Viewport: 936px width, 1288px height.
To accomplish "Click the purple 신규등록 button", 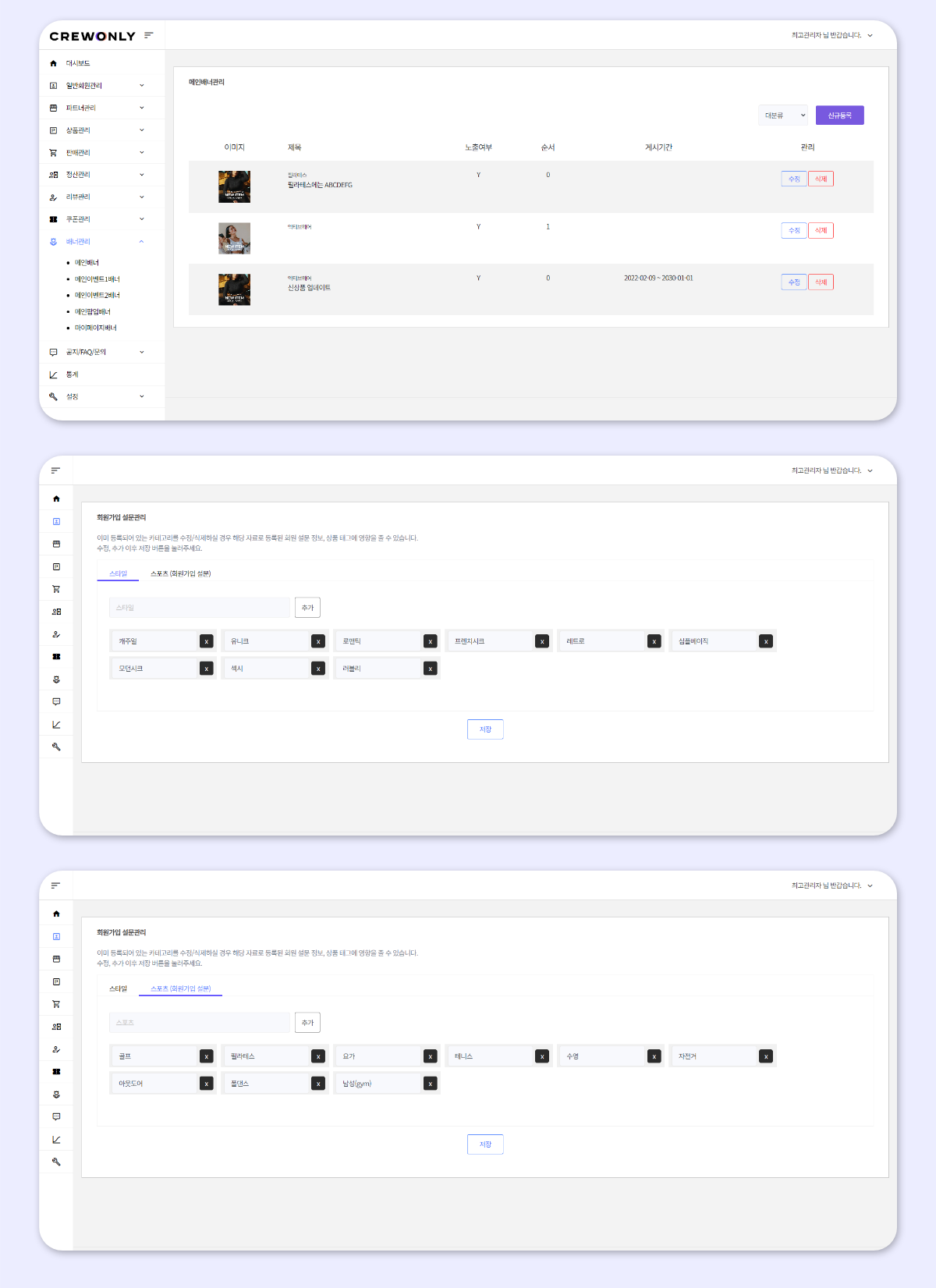I will coord(839,115).
